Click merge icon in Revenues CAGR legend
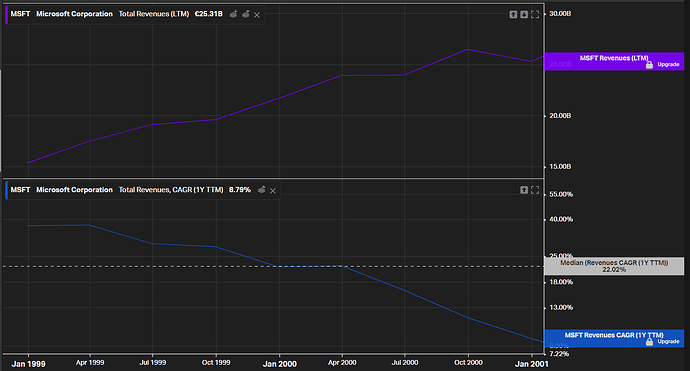The image size is (690, 371). (x=262, y=190)
